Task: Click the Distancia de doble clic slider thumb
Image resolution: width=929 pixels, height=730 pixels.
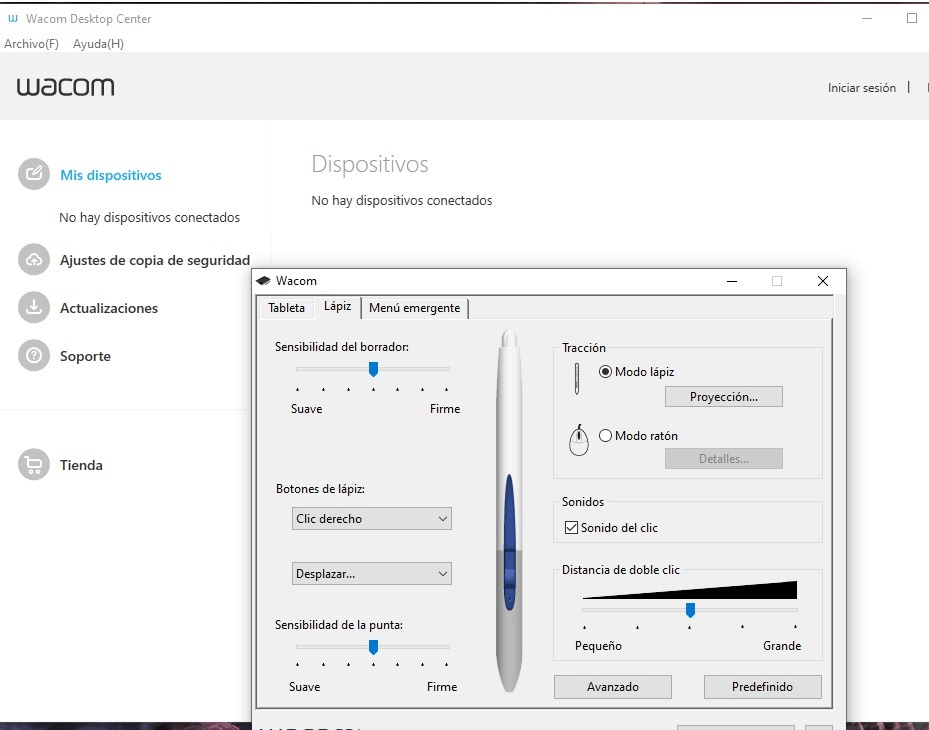Action: 690,610
